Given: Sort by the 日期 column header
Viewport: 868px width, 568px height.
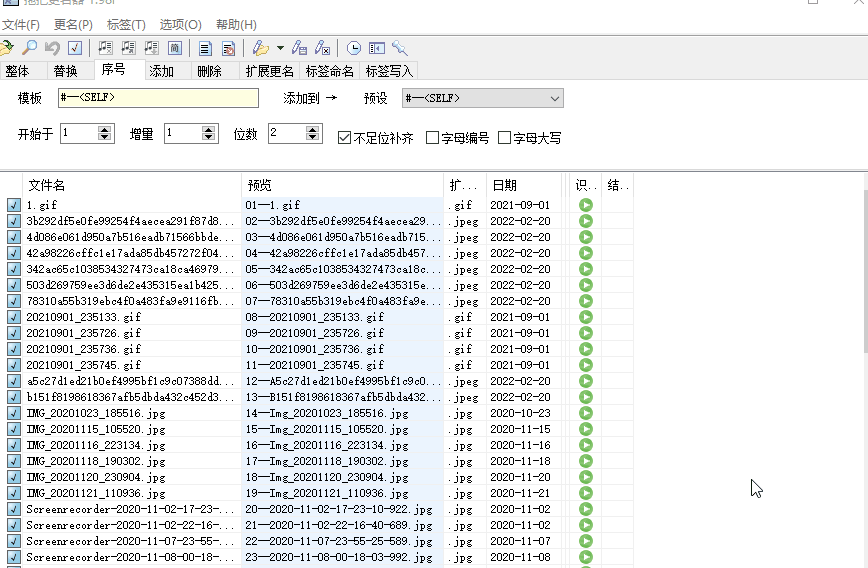Looking at the screenshot, I should 524,185.
